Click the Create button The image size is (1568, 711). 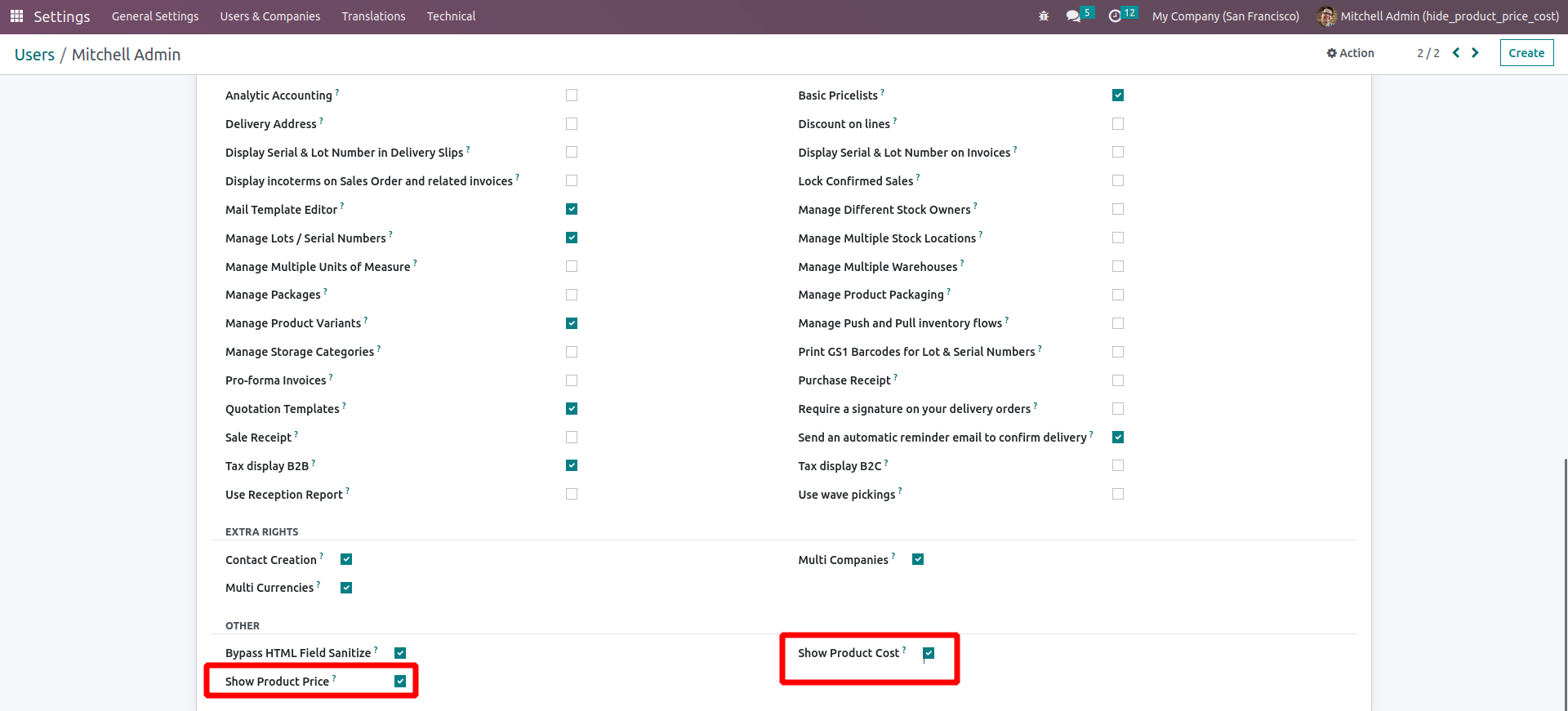tap(1526, 53)
